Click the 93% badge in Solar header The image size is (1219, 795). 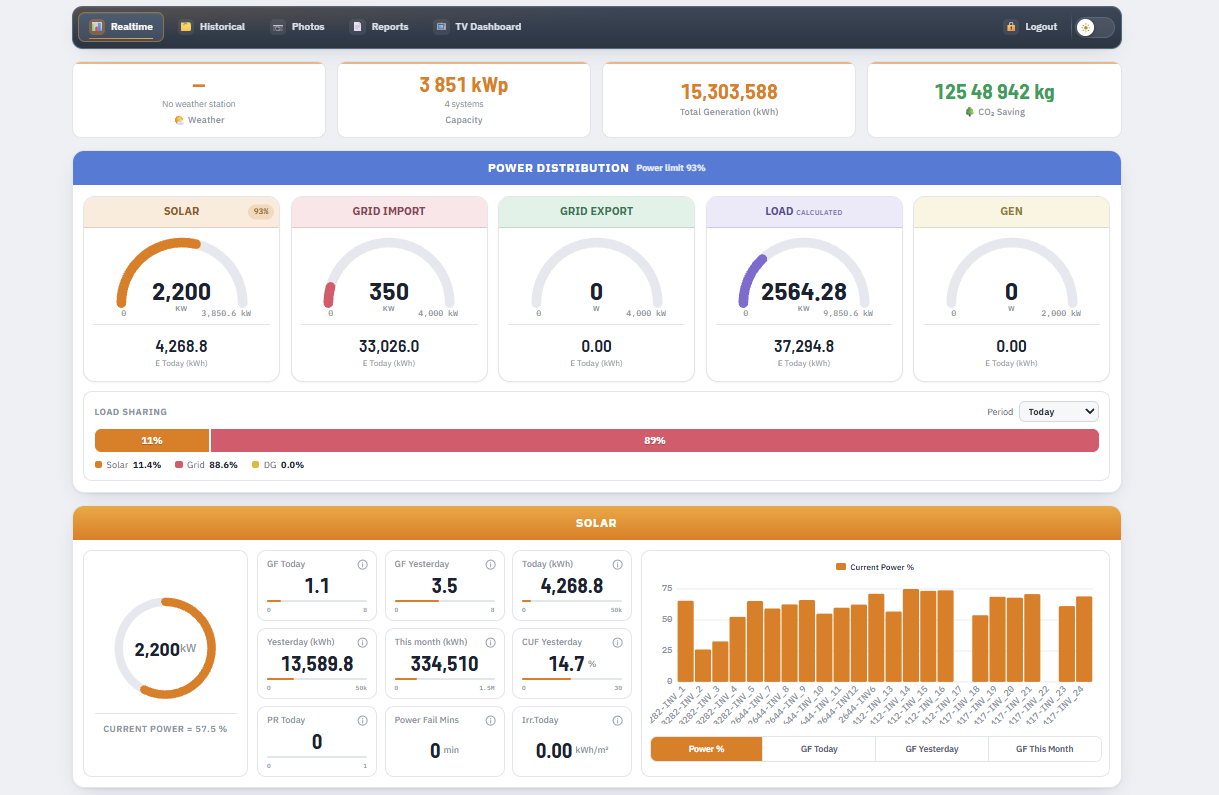click(x=261, y=211)
